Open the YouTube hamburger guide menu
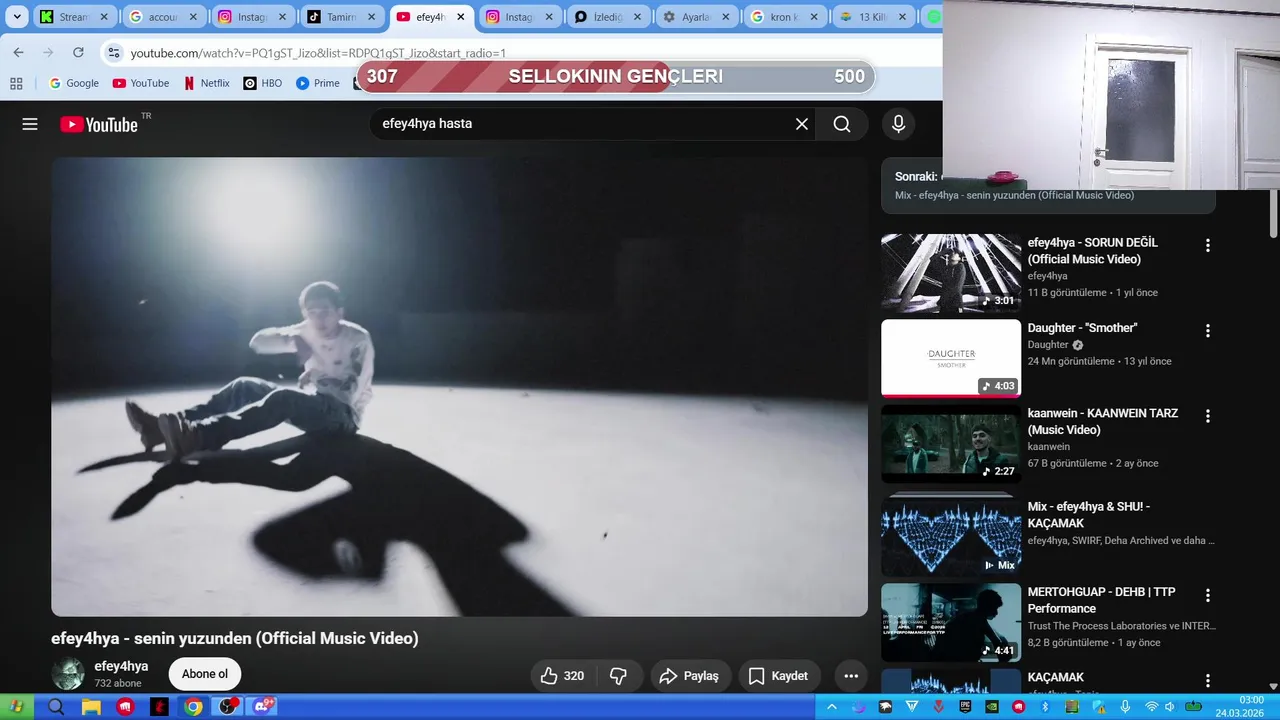This screenshot has width=1280, height=720. pyautogui.click(x=30, y=124)
